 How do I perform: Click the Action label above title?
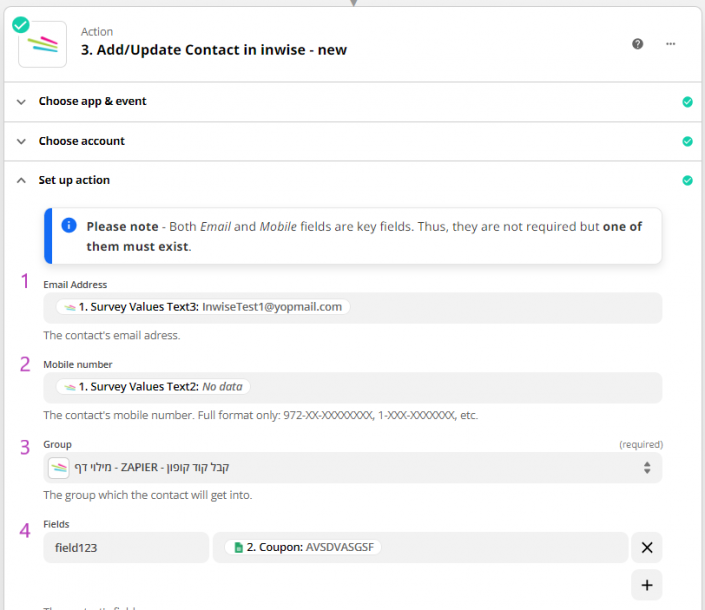pyautogui.click(x=97, y=32)
